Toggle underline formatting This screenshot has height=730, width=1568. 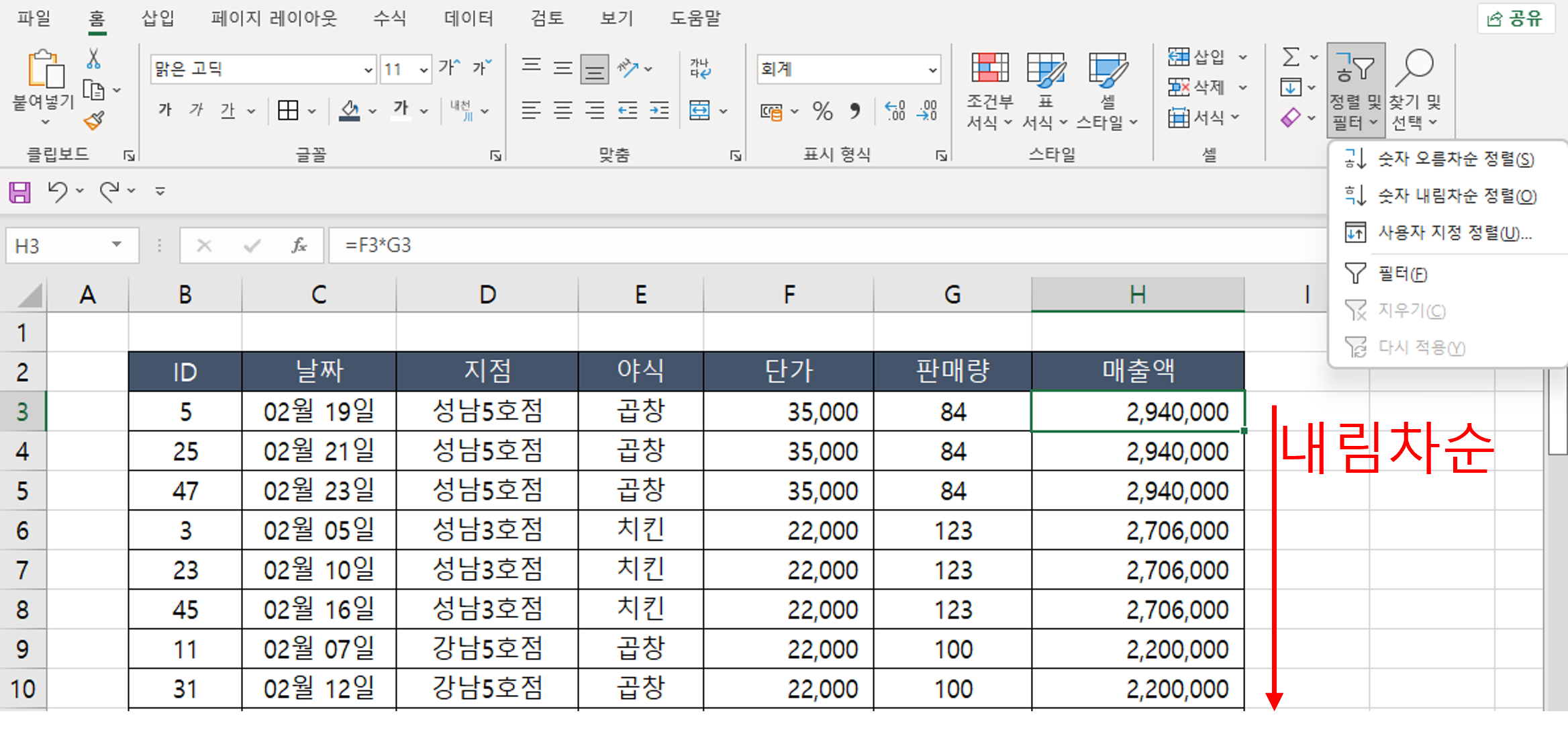[228, 109]
